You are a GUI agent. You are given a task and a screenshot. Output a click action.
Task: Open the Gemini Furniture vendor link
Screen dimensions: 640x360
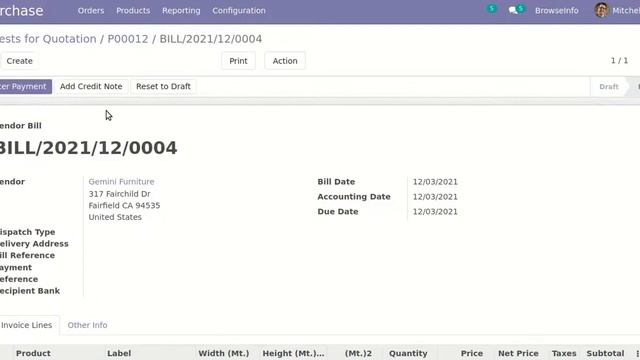point(121,182)
